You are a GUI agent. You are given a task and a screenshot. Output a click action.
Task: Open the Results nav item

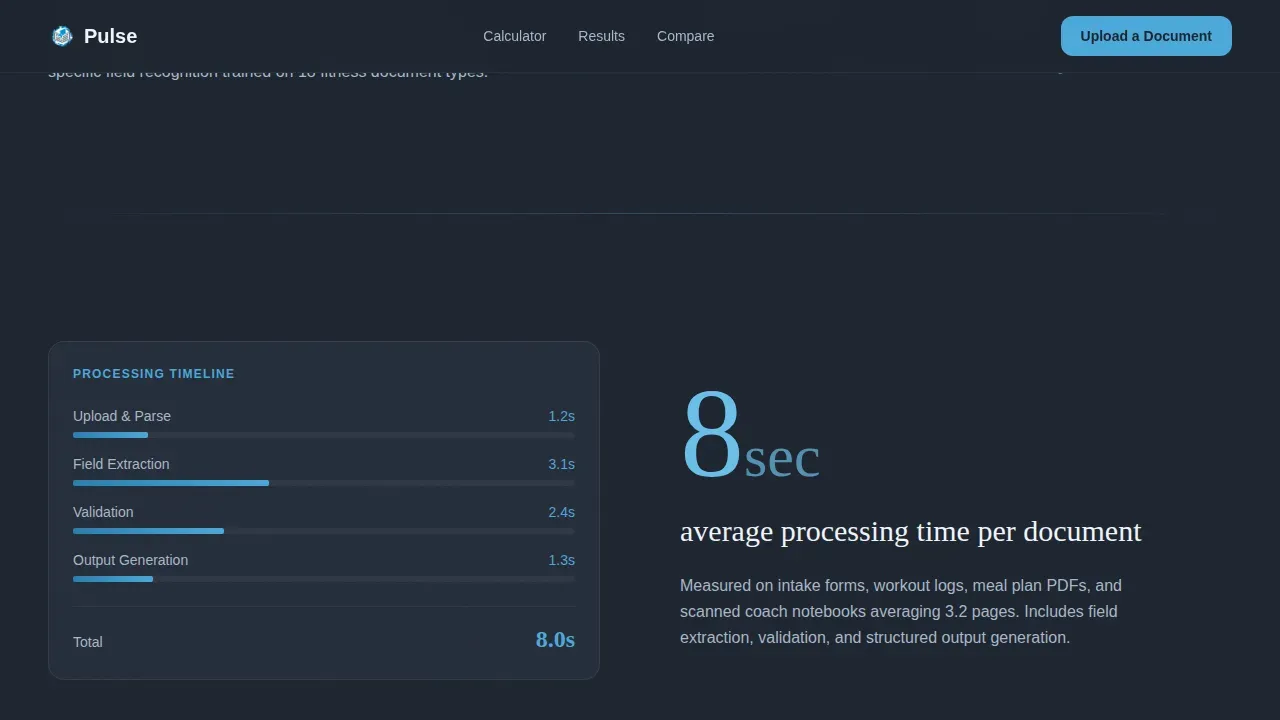601,36
